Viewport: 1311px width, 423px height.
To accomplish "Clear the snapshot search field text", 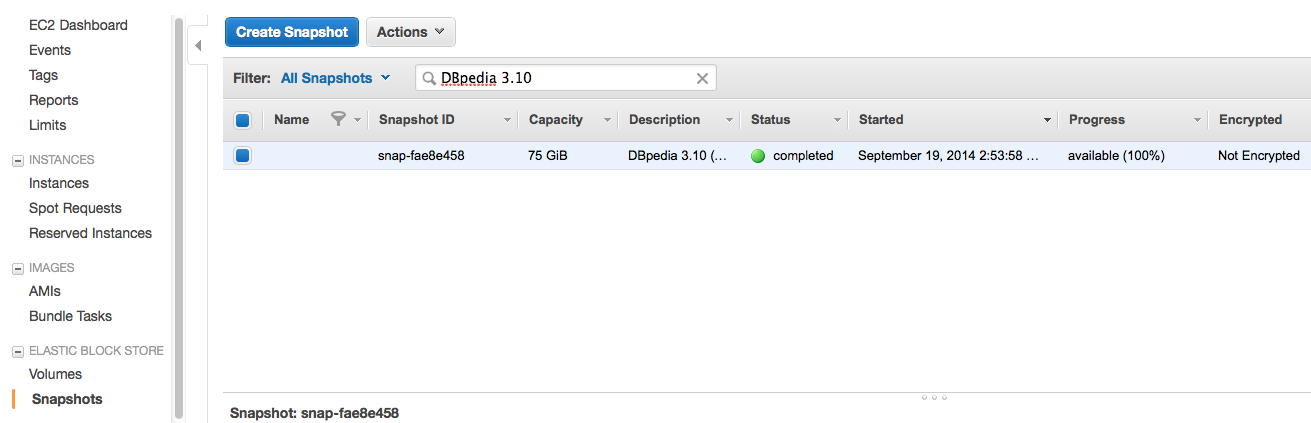I will tap(702, 78).
